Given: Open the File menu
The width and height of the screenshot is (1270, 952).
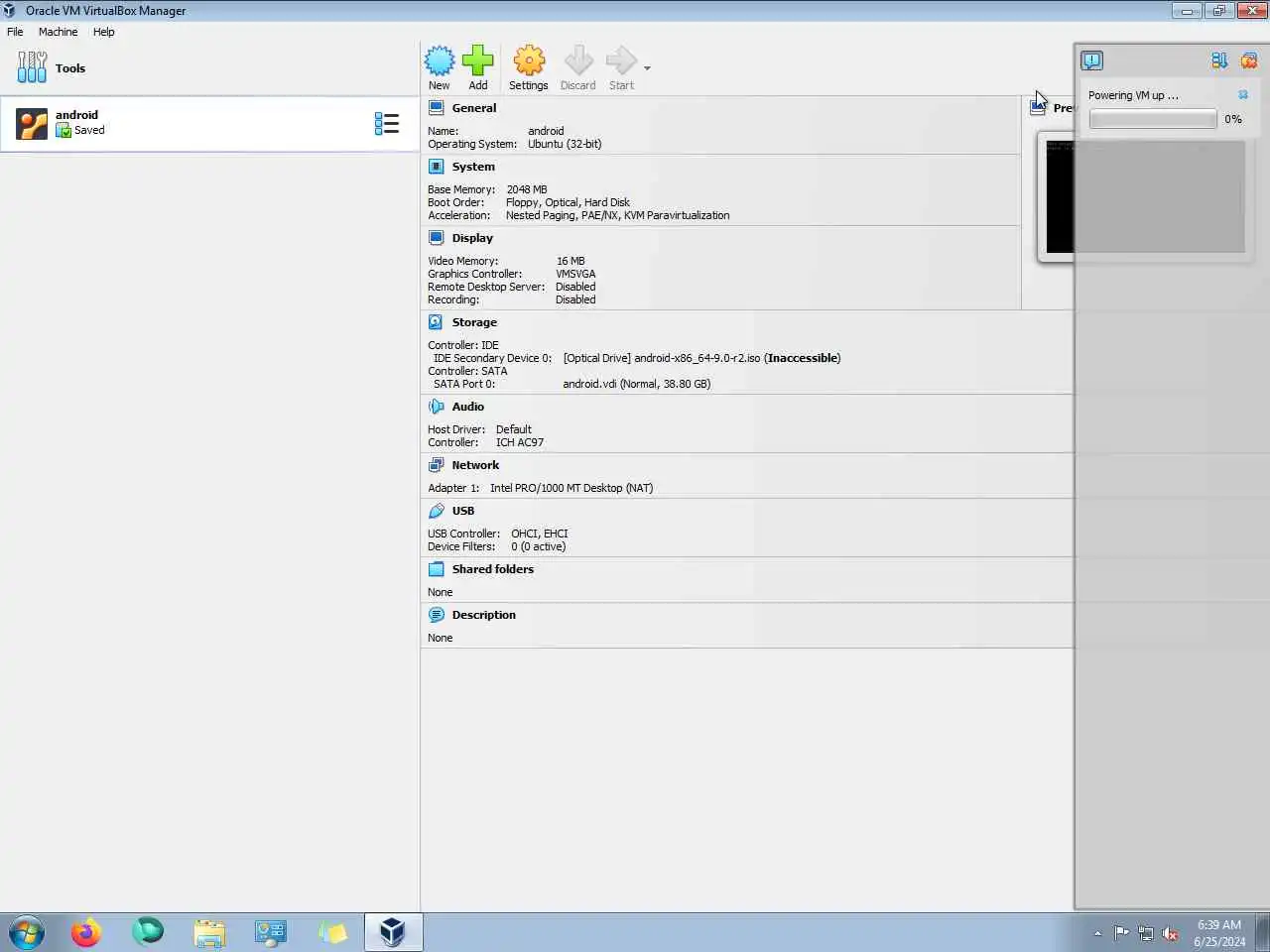Looking at the screenshot, I should coord(15,32).
